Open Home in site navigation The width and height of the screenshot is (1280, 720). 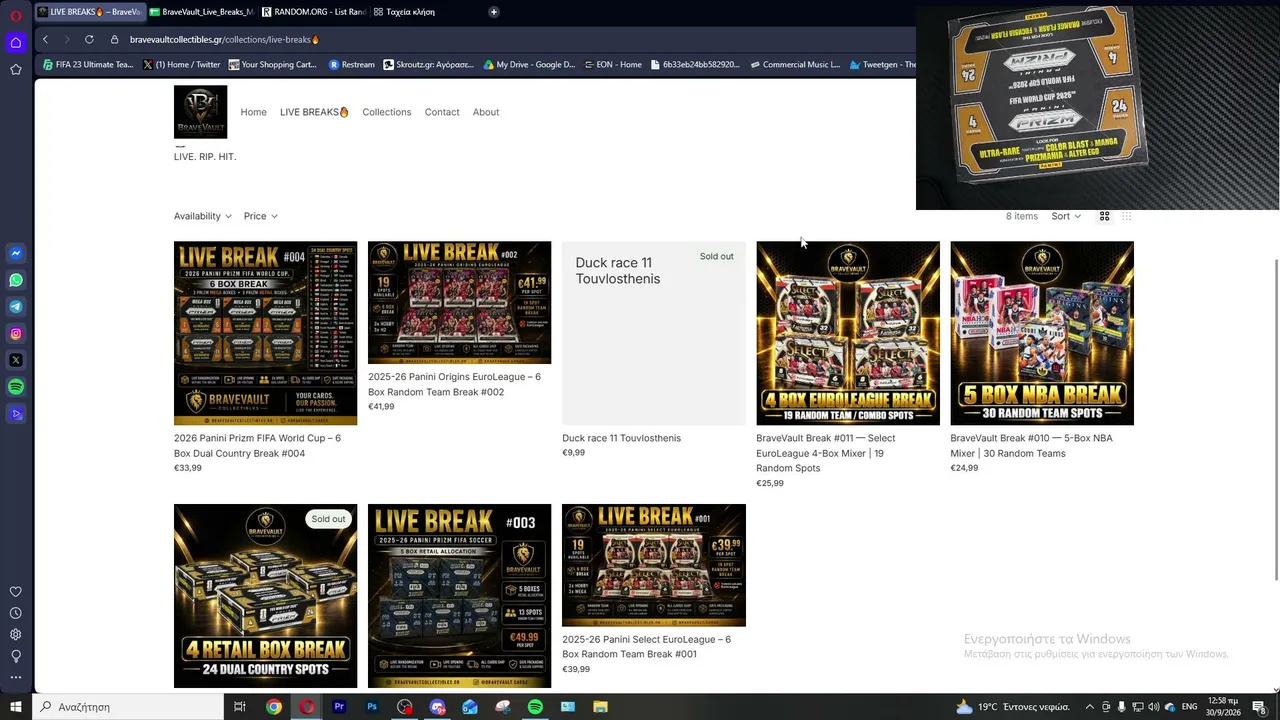tap(253, 112)
